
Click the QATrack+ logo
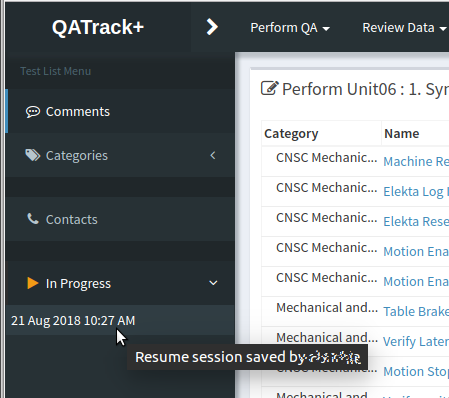point(98,27)
